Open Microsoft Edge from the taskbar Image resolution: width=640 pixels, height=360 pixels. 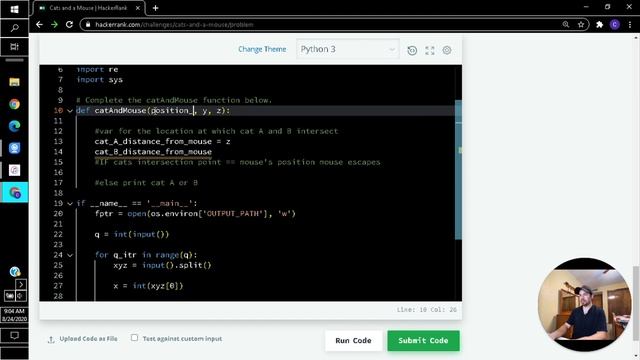pos(14,126)
